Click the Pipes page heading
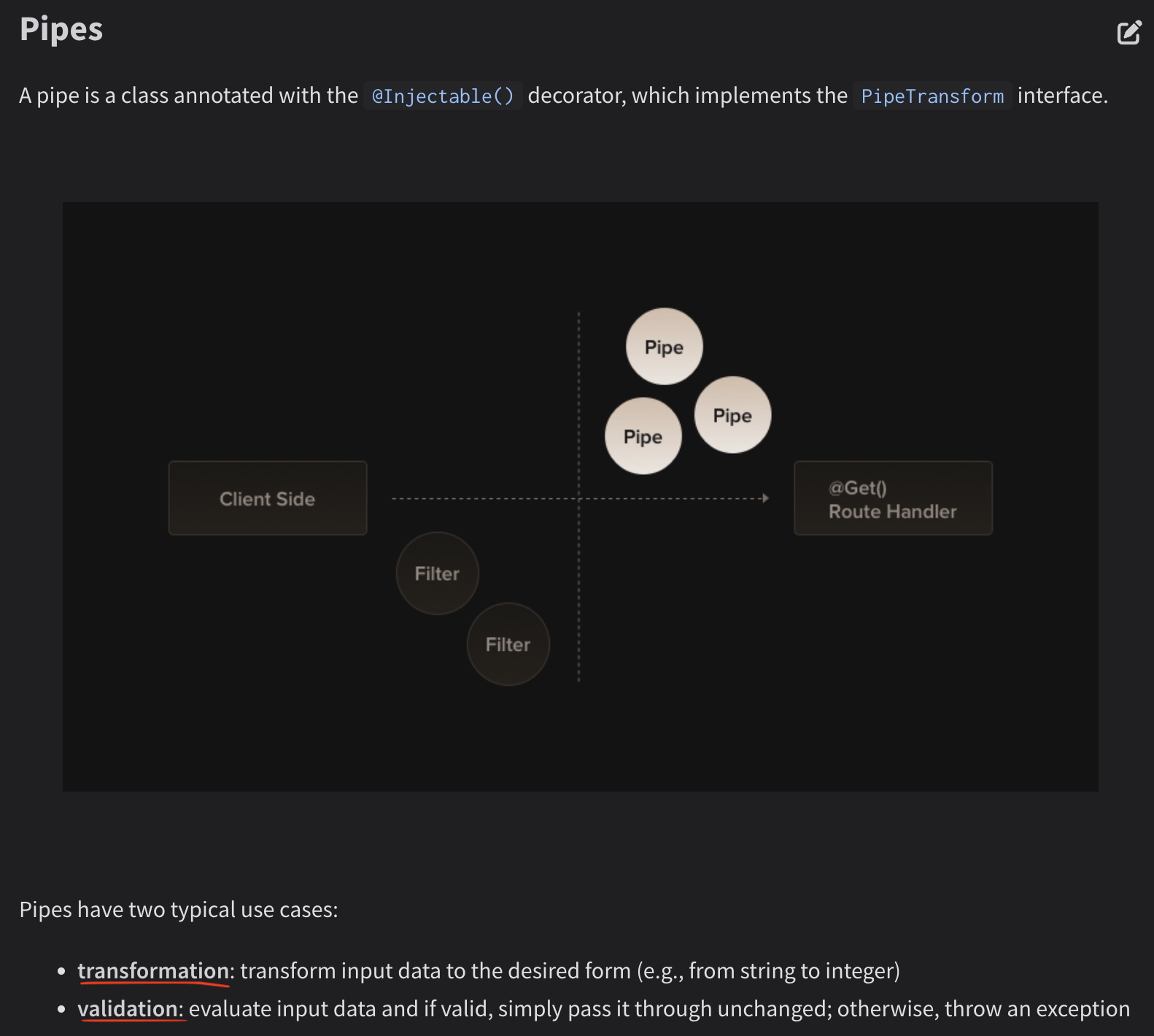This screenshot has width=1154, height=1036. (61, 29)
